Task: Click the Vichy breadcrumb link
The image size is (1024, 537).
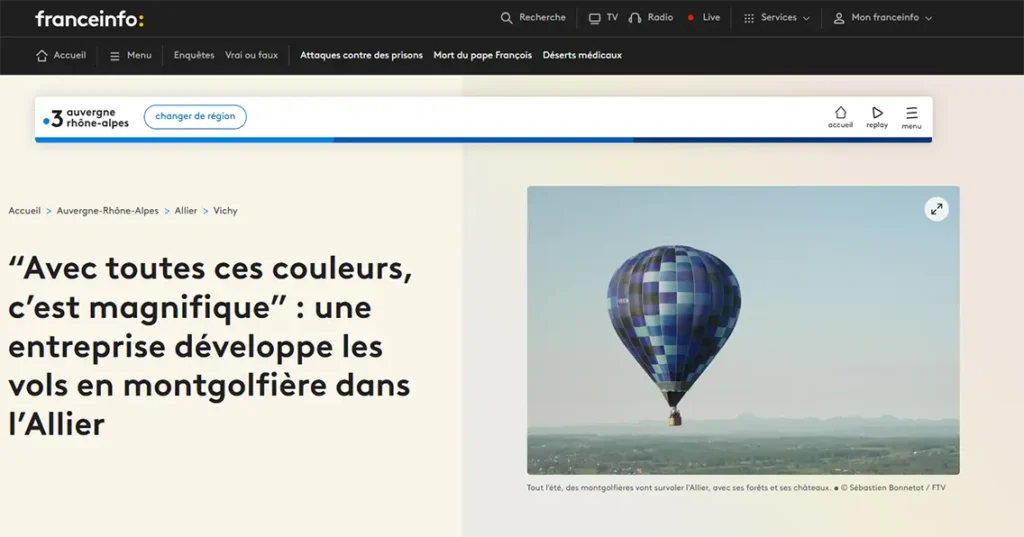Action: pyautogui.click(x=225, y=210)
